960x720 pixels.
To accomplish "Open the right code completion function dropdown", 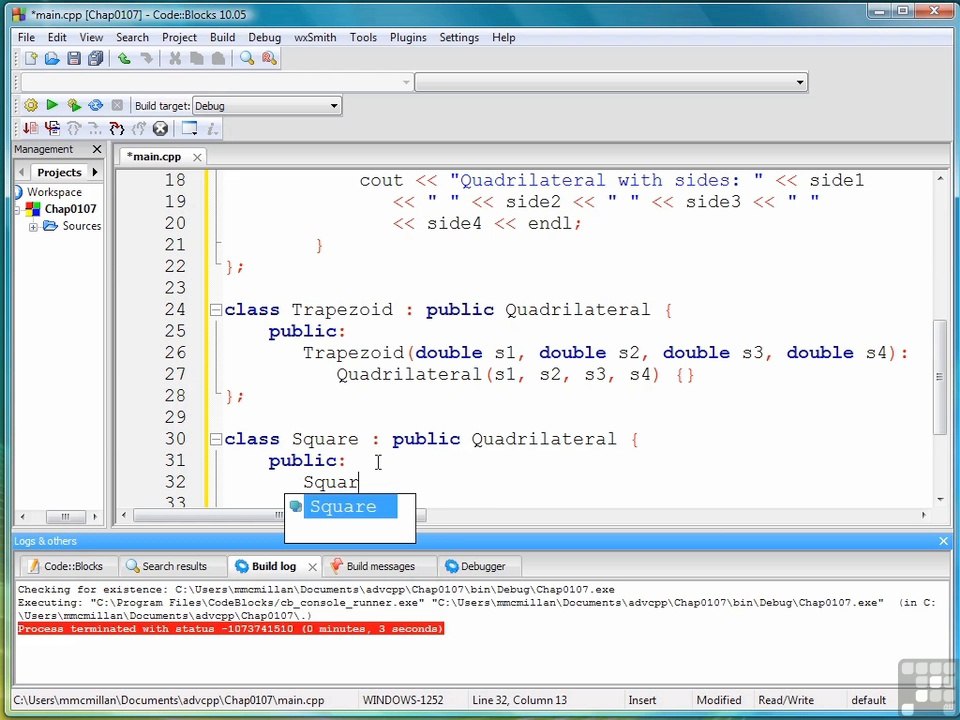I will (x=611, y=82).
